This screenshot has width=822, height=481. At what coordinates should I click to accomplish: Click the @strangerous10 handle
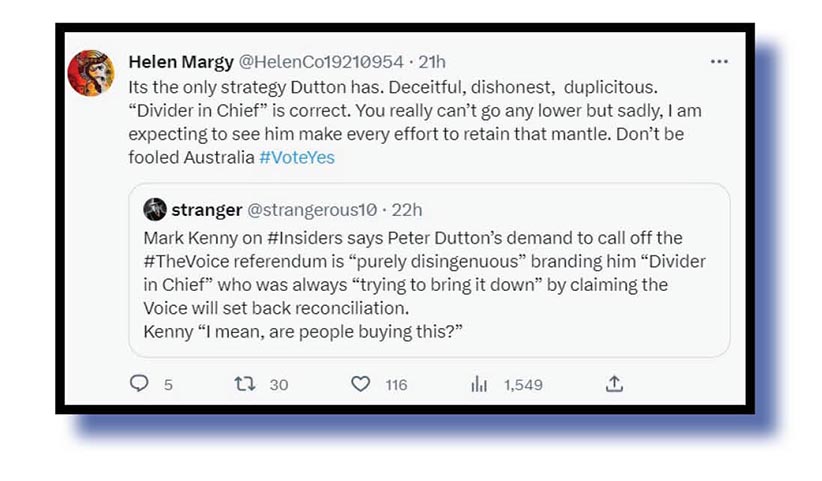311,209
